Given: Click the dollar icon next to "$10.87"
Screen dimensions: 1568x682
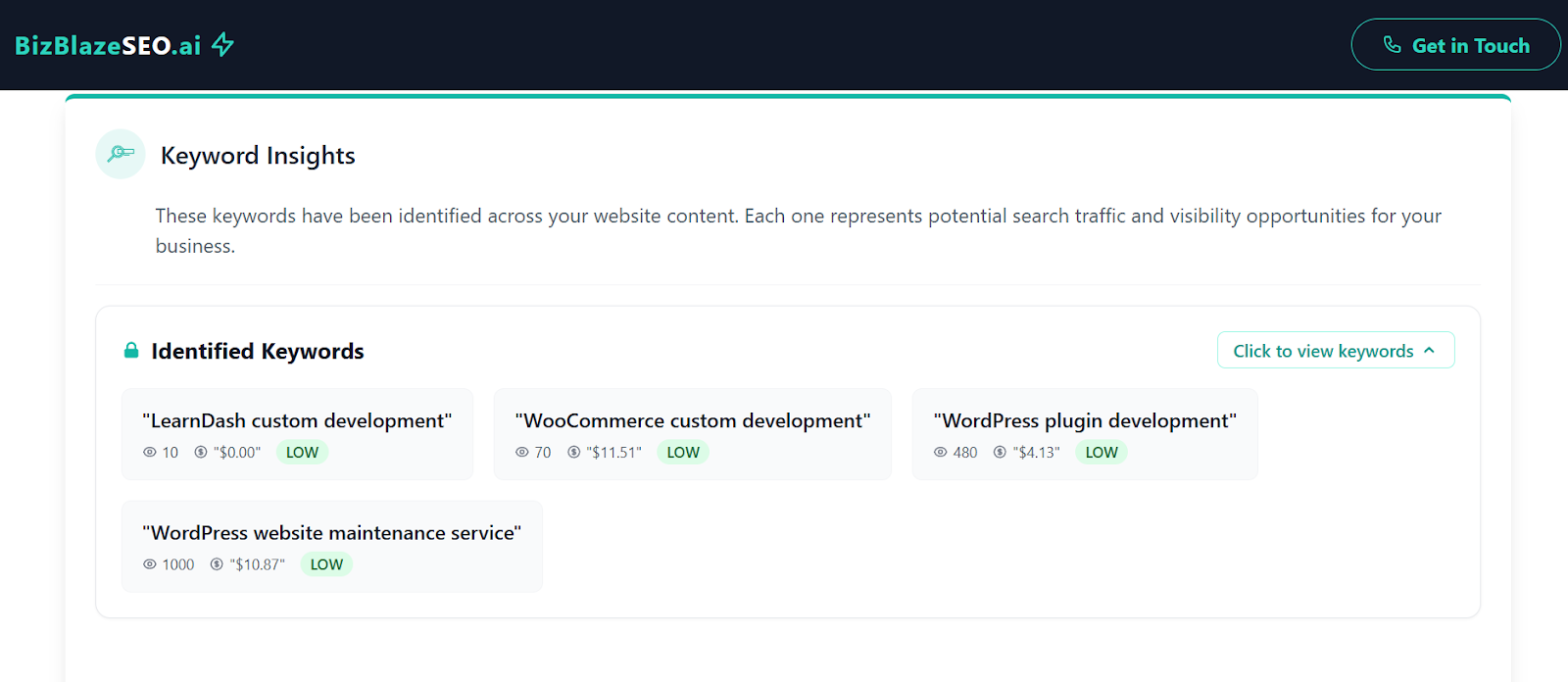Looking at the screenshot, I should 218,564.
